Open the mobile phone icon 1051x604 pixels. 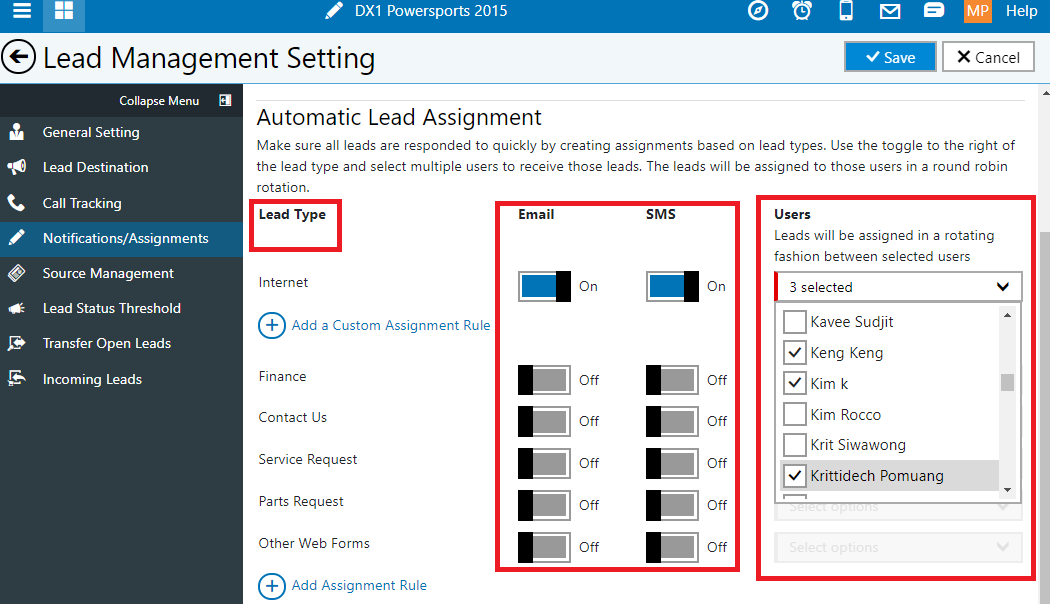[846, 11]
